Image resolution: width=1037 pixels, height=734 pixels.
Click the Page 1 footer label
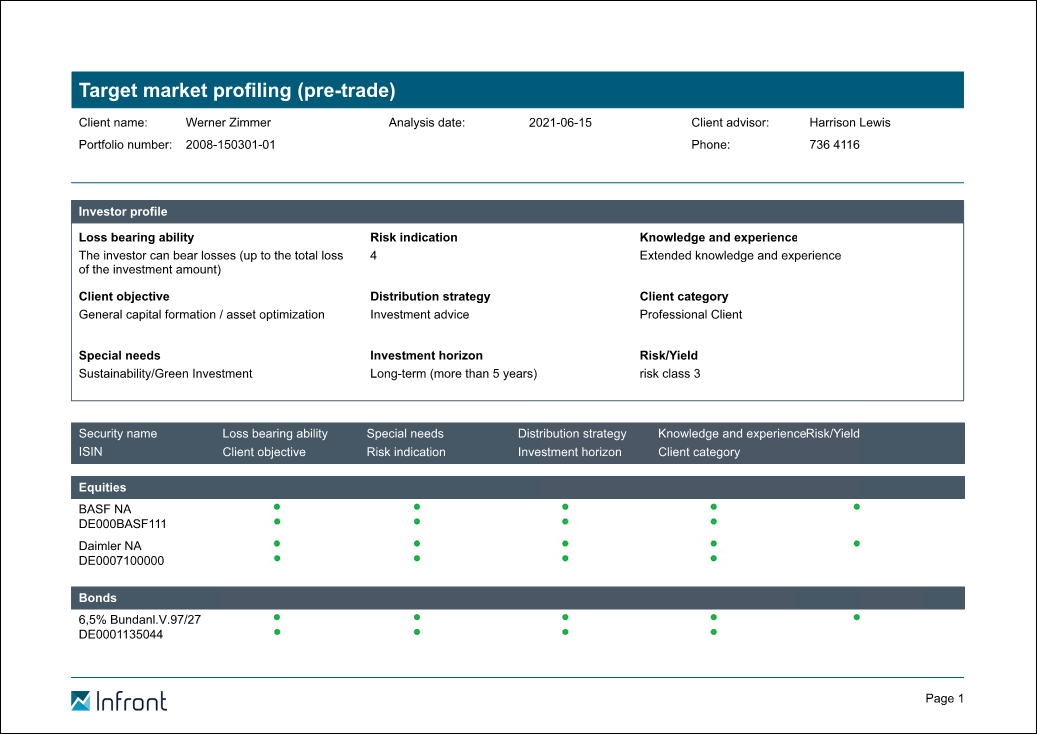[x=944, y=699]
